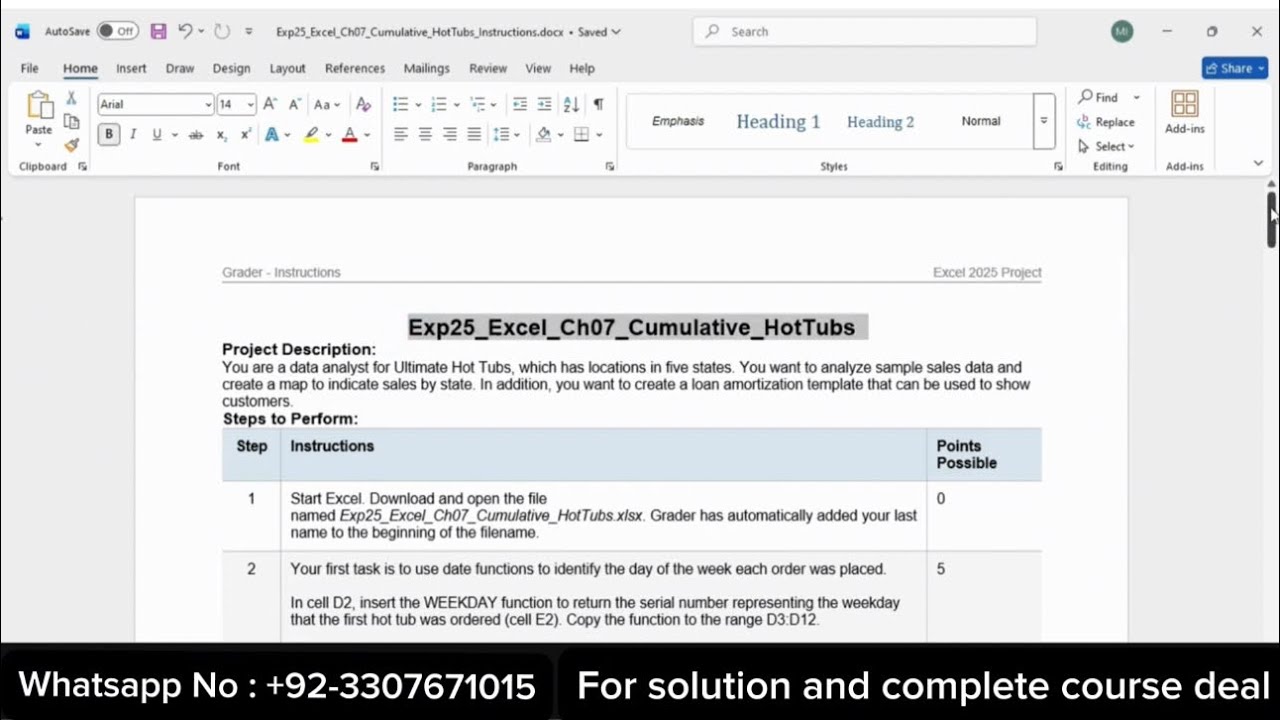The image size is (1280, 720).
Task: Switch to the Layout tab
Action: pos(287,68)
